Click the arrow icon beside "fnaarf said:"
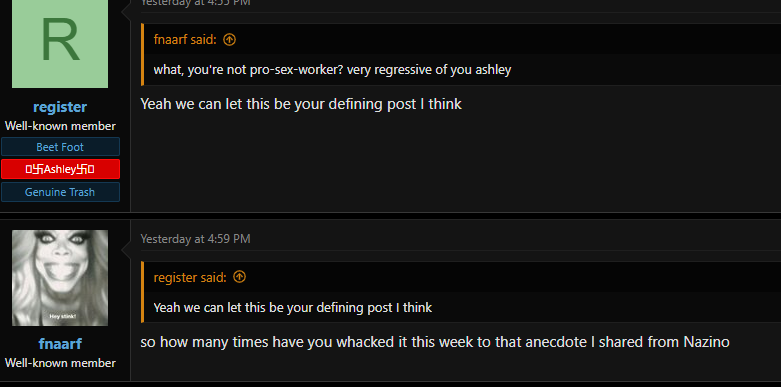781x387 pixels. [229, 40]
